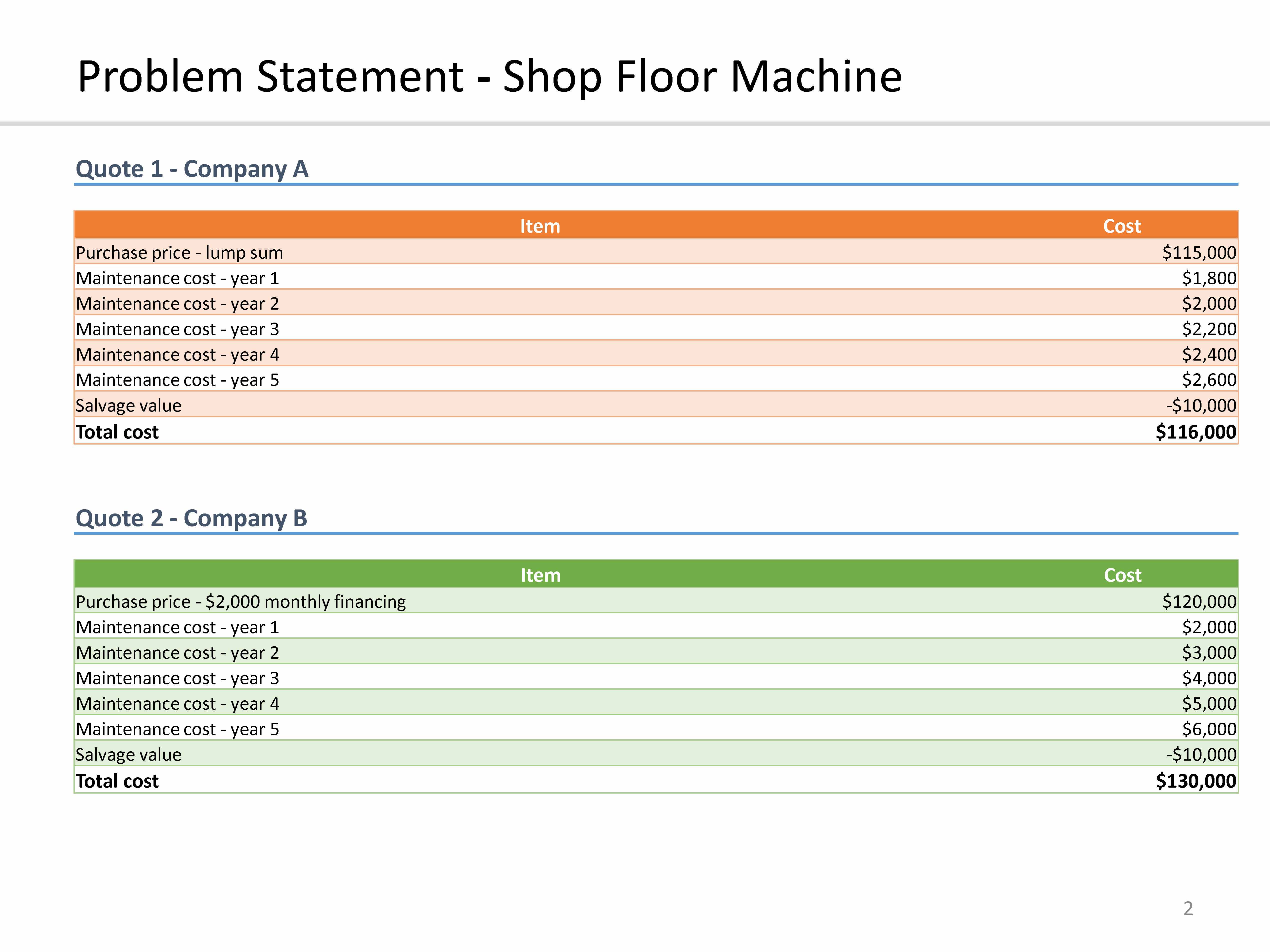Select the Quote 2 - Company B heading
This screenshot has height=952, width=1270.
(191, 518)
